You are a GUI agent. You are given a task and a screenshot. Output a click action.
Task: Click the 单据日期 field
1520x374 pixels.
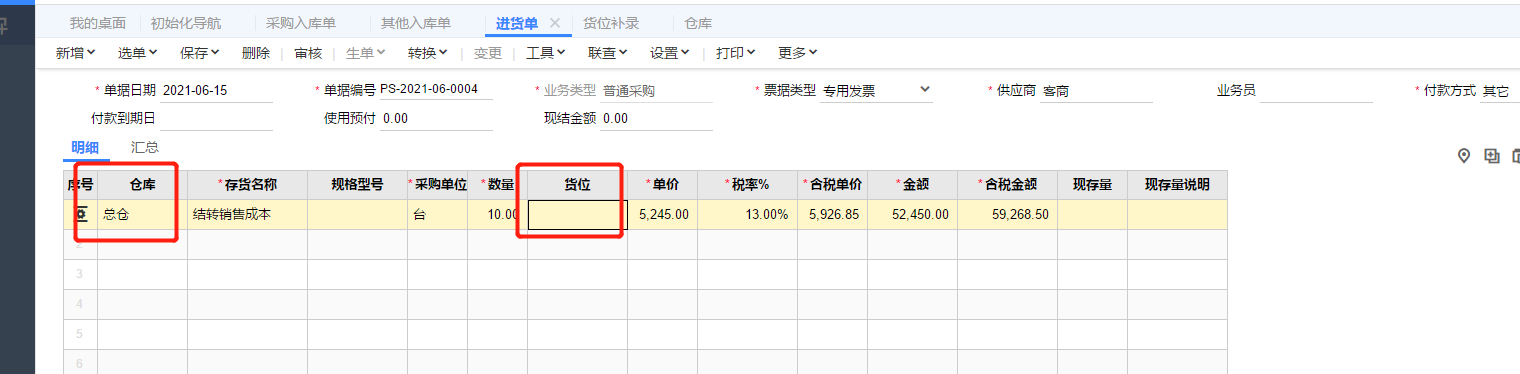216,91
